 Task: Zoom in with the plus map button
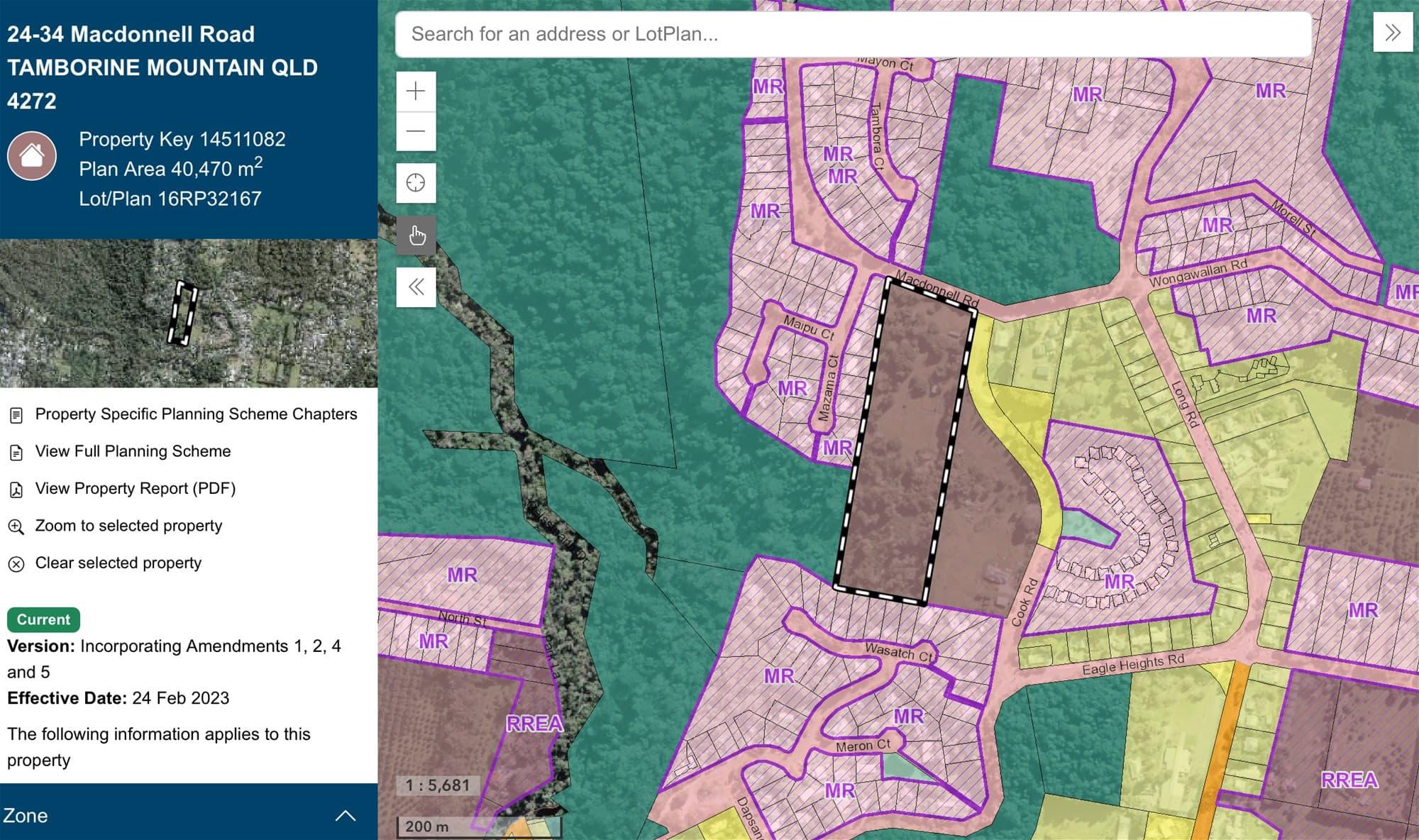416,92
